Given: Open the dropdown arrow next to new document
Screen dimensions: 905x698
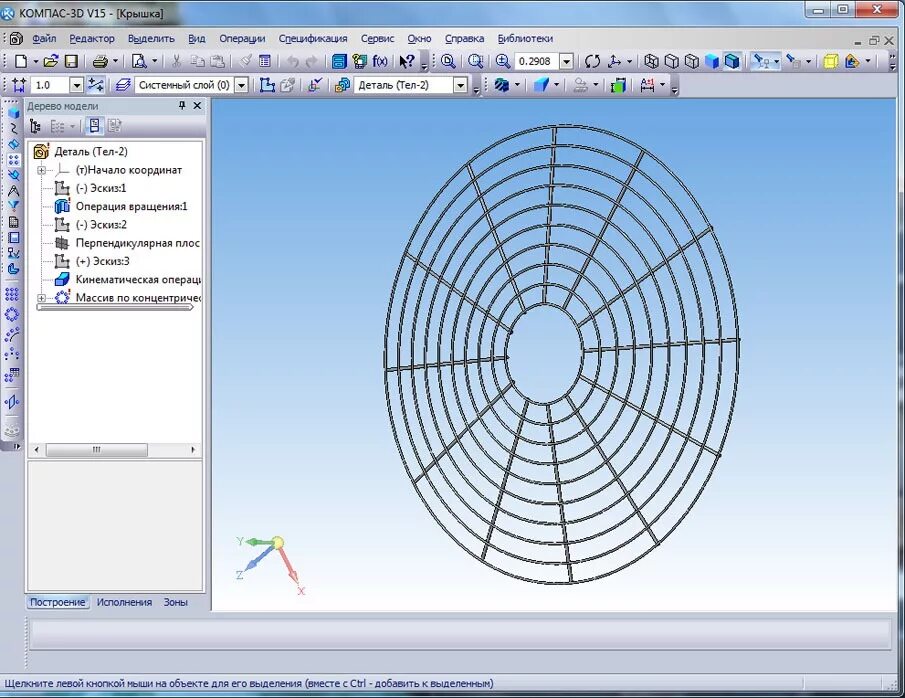Looking at the screenshot, I should (x=35, y=61).
